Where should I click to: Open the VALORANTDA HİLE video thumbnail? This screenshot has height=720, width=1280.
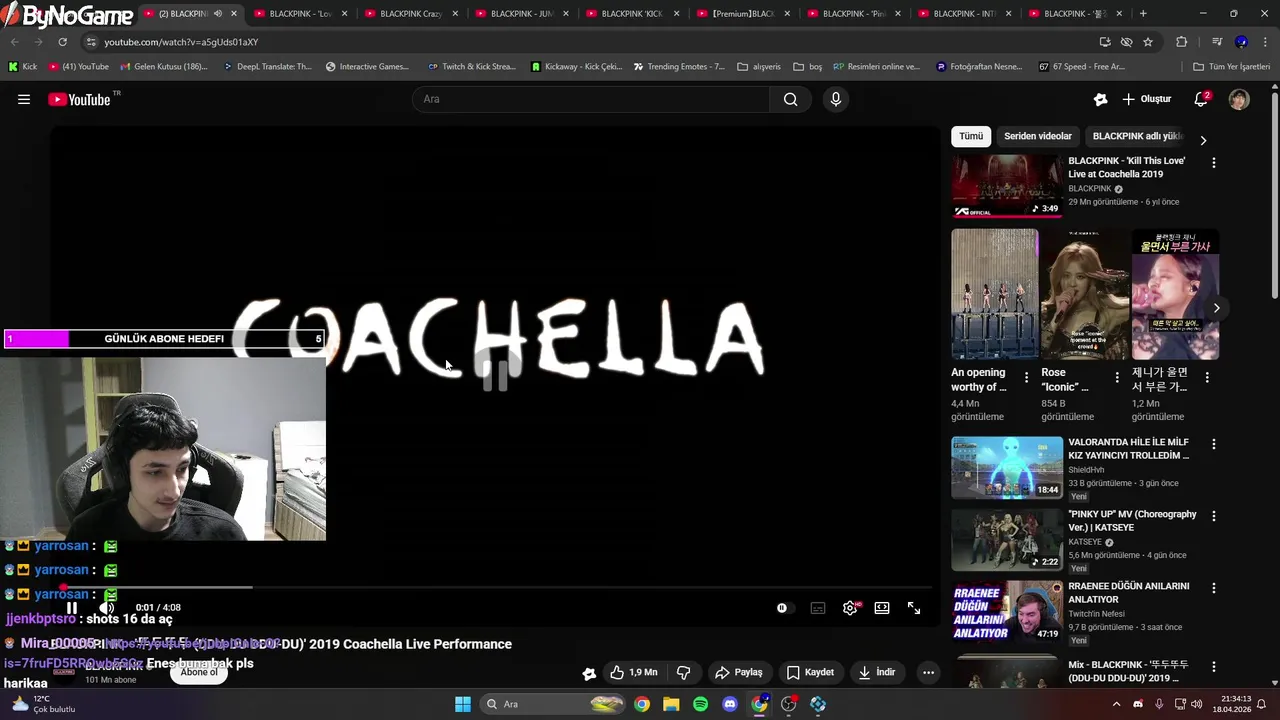coord(1007,467)
